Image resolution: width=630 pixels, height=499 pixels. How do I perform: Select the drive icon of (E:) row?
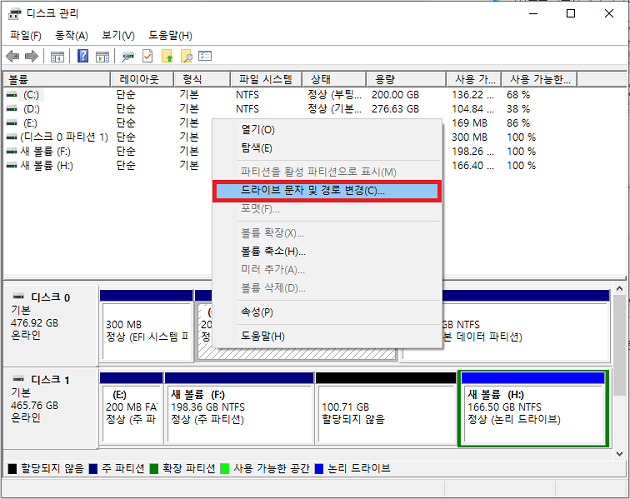12,123
